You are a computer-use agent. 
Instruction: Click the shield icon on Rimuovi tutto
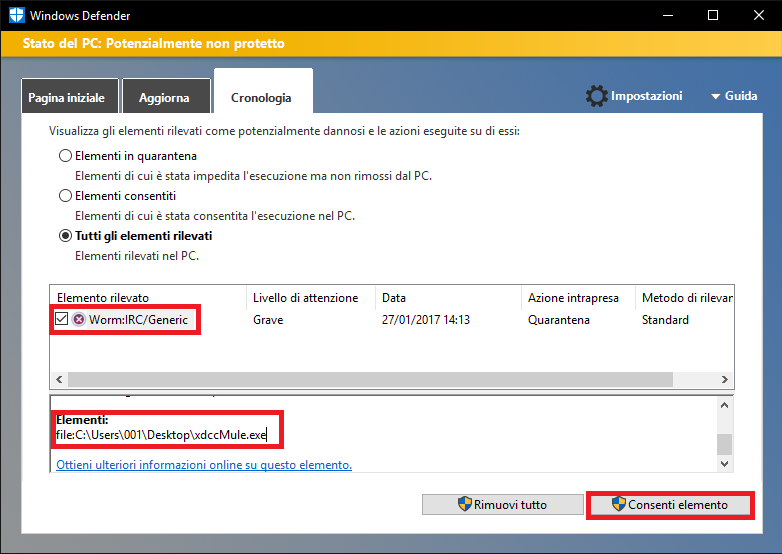[464, 504]
